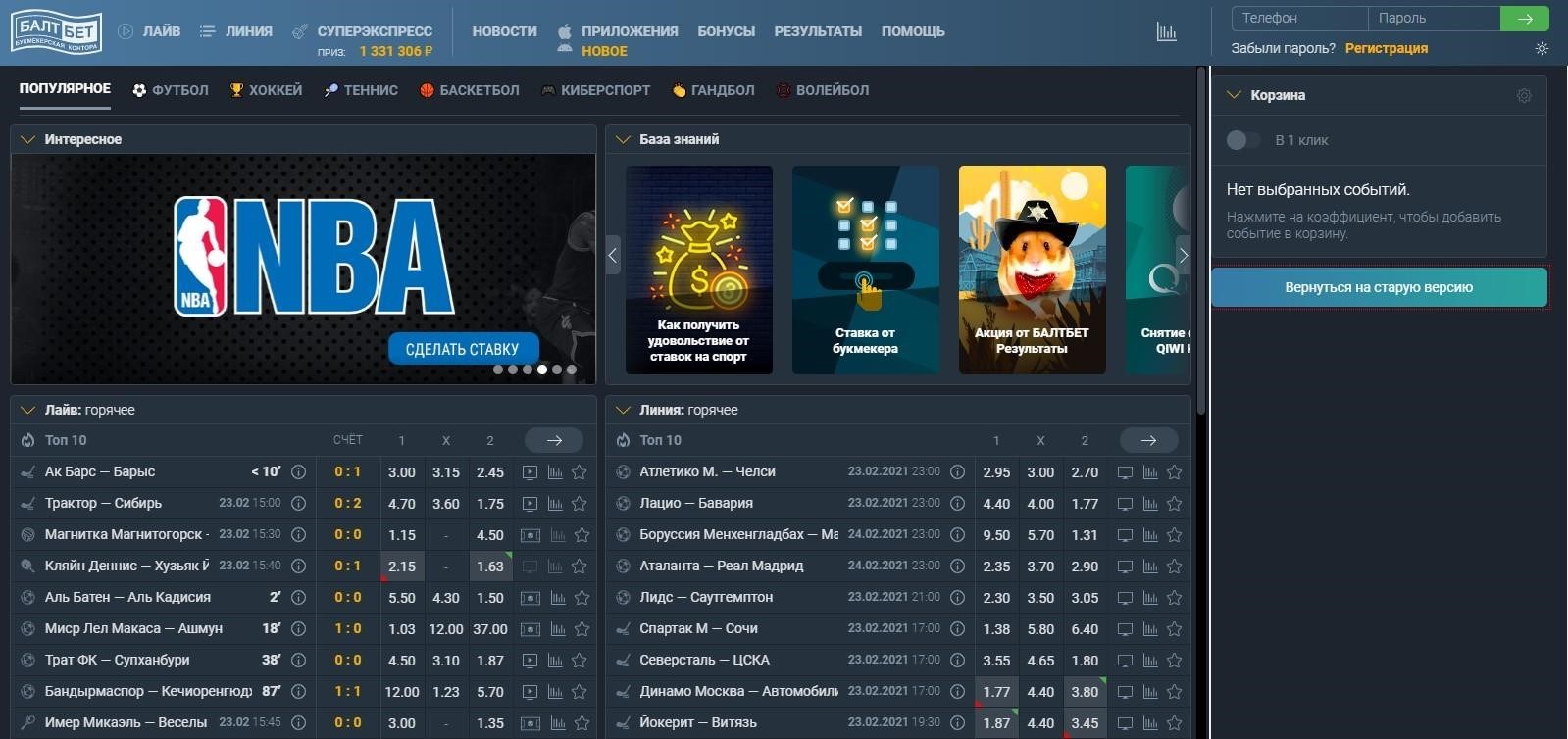
Task: Switch theme with the sun icon
Action: pyautogui.click(x=1542, y=48)
